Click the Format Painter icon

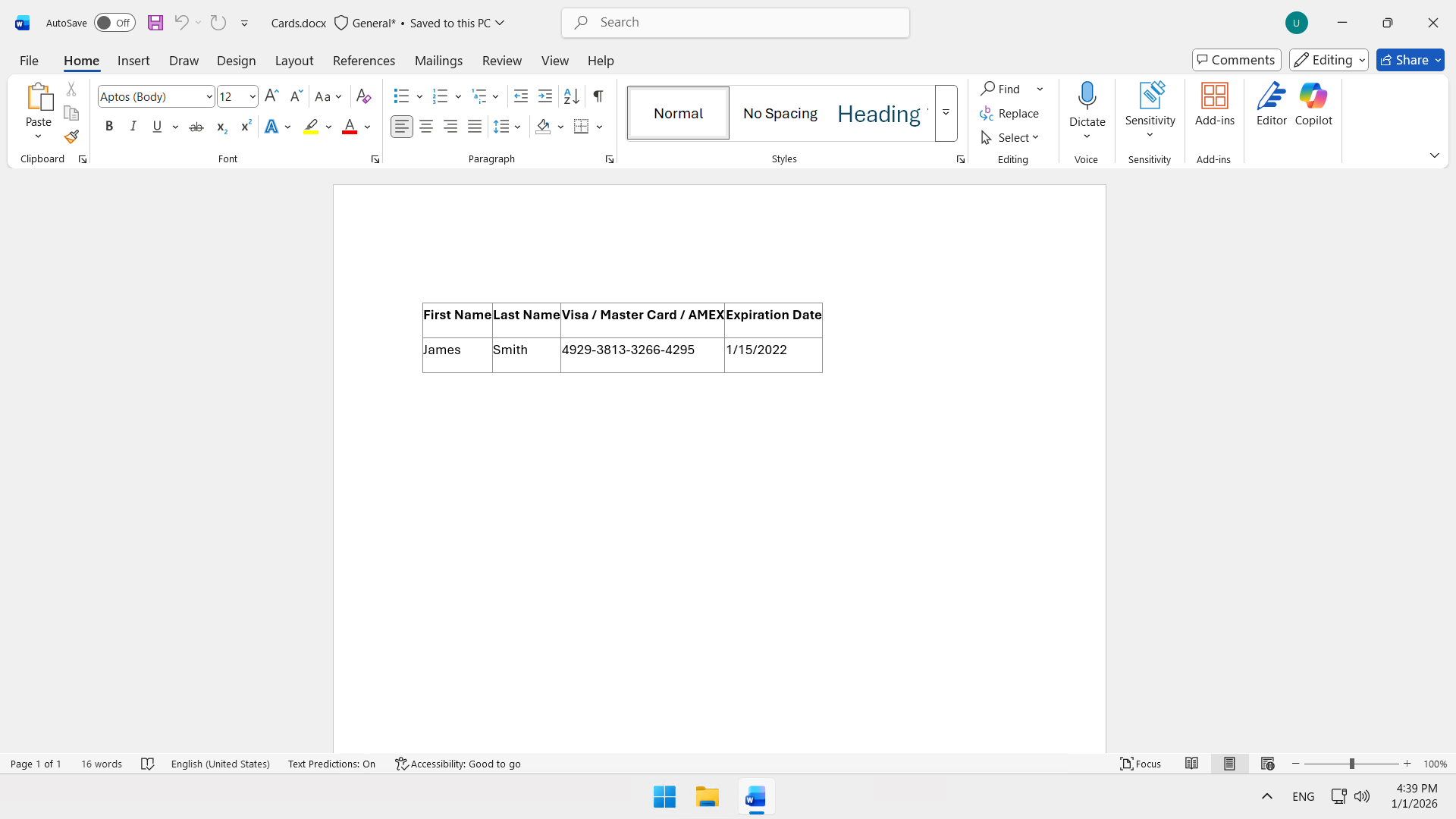click(x=71, y=137)
